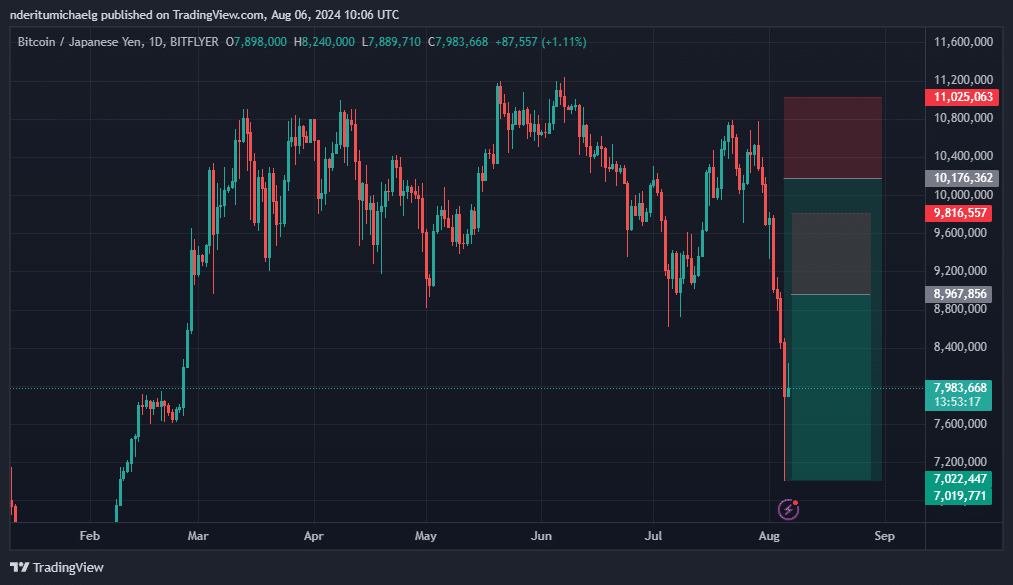Click the 11,600,000 price axis label
Screen dimensions: 1013x585
tap(963, 42)
